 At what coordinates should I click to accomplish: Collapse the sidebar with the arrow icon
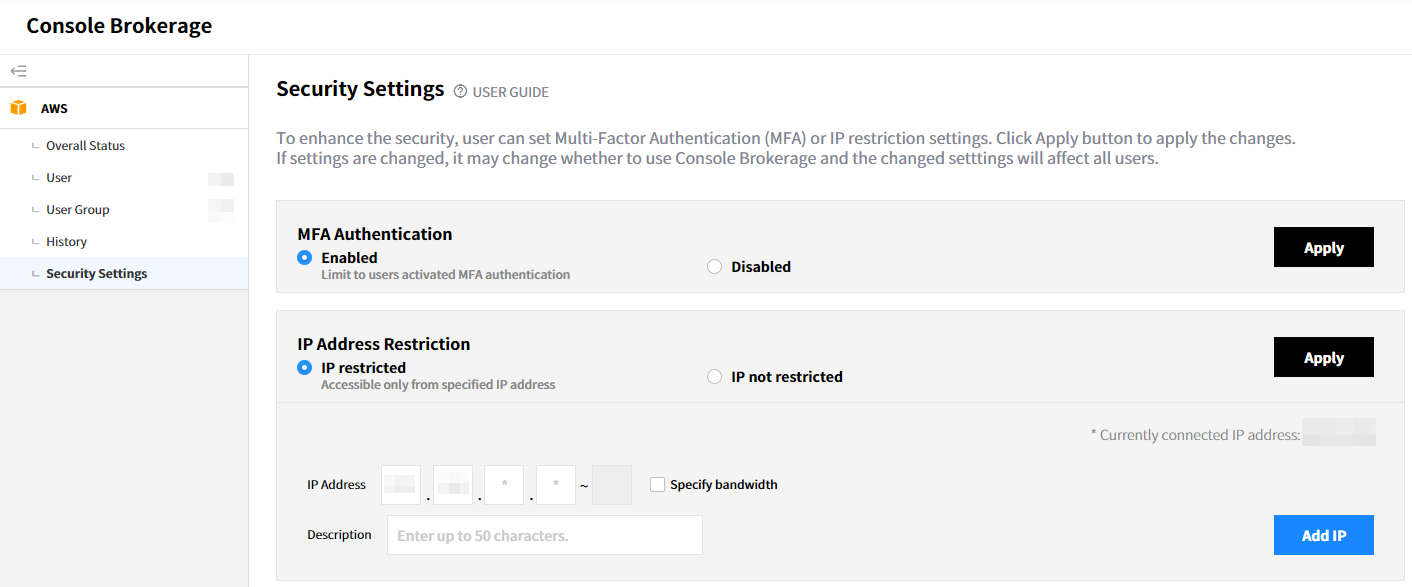click(18, 71)
